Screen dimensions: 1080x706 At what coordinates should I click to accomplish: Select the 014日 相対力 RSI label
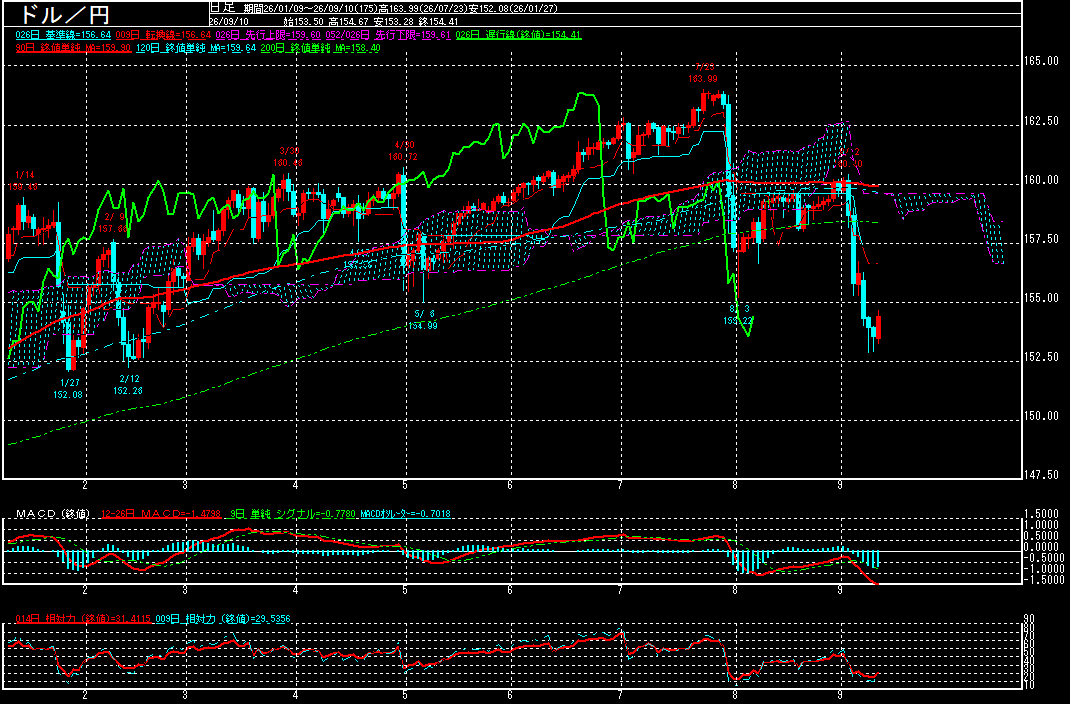coord(83,619)
